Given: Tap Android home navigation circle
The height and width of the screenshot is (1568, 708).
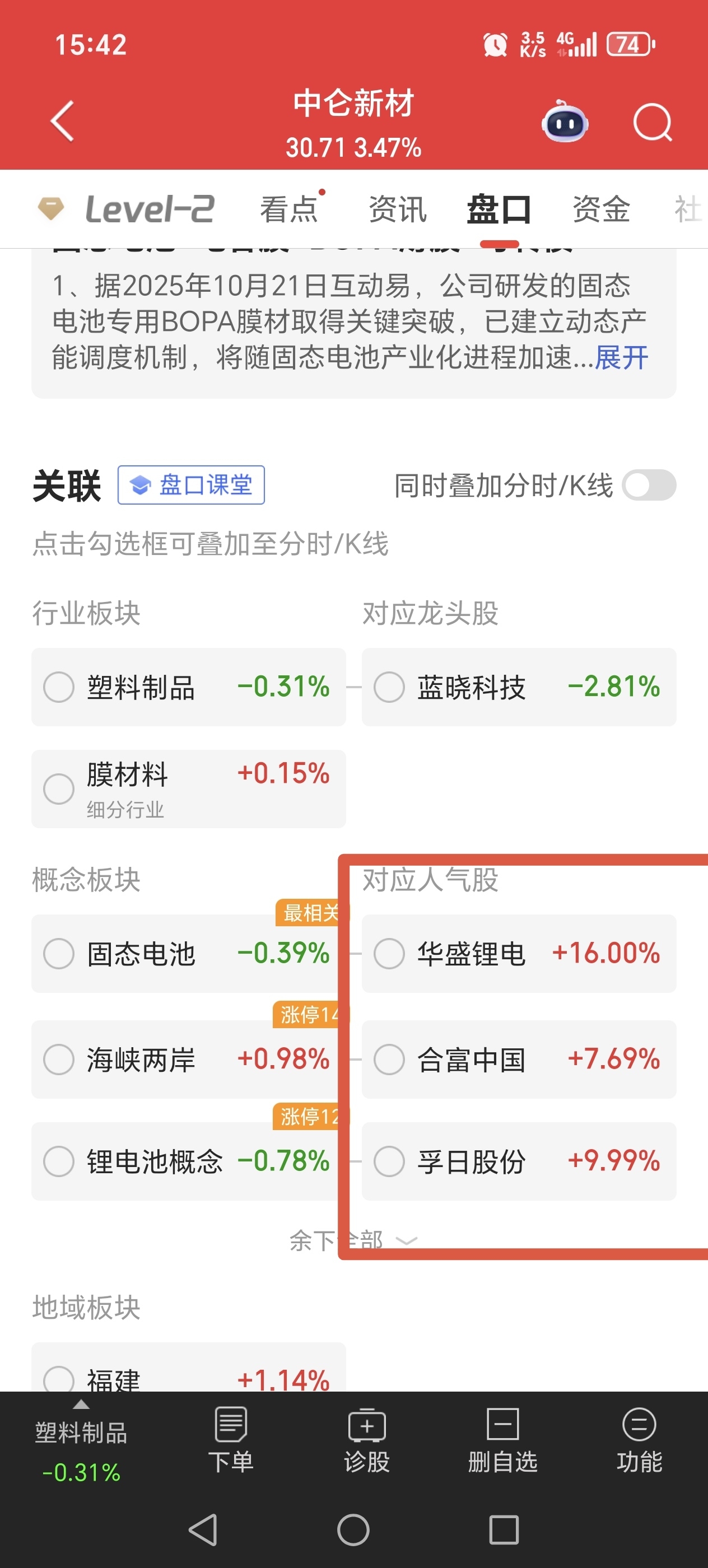Looking at the screenshot, I should tap(353, 1530).
